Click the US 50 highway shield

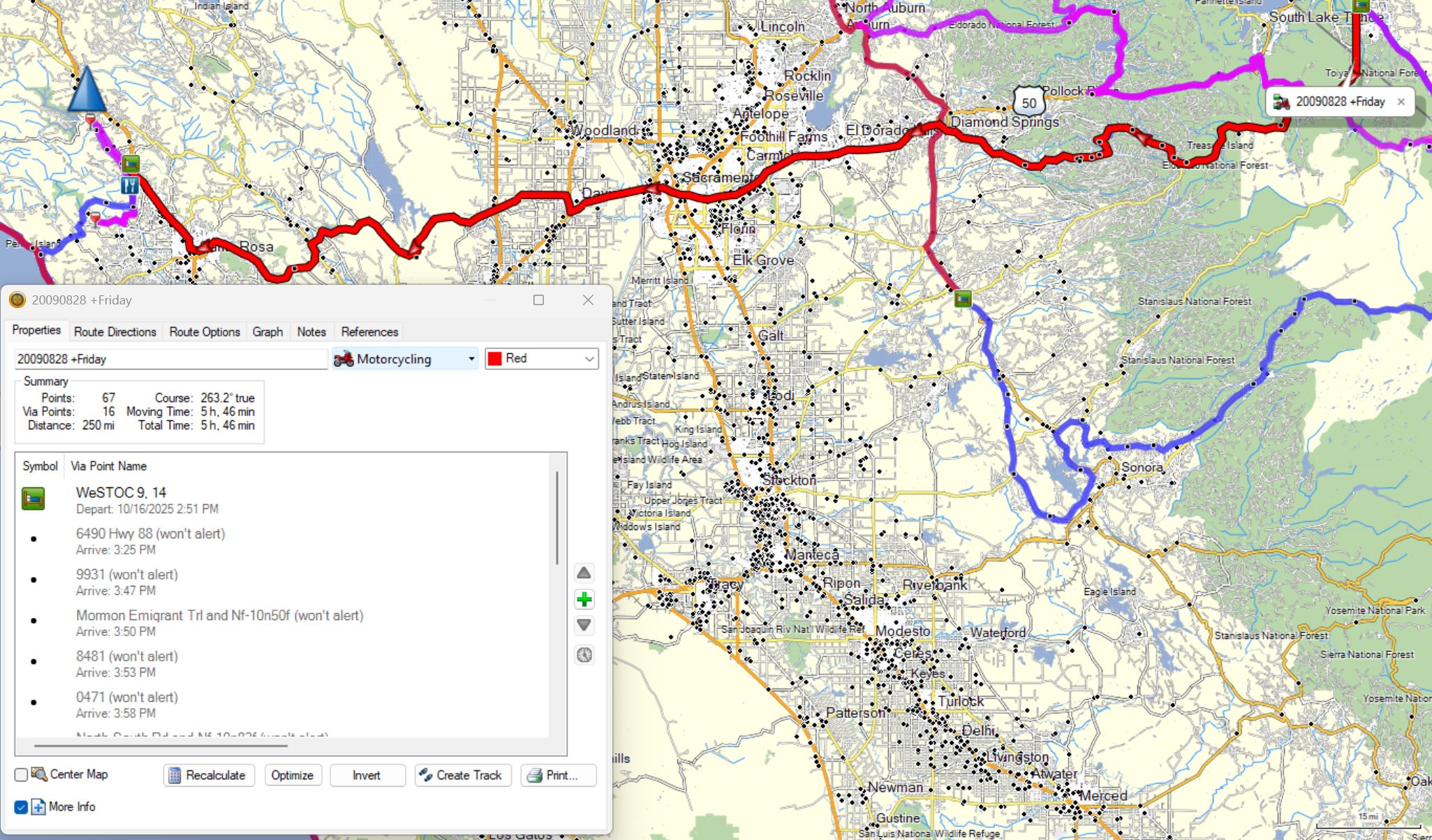click(x=1028, y=103)
